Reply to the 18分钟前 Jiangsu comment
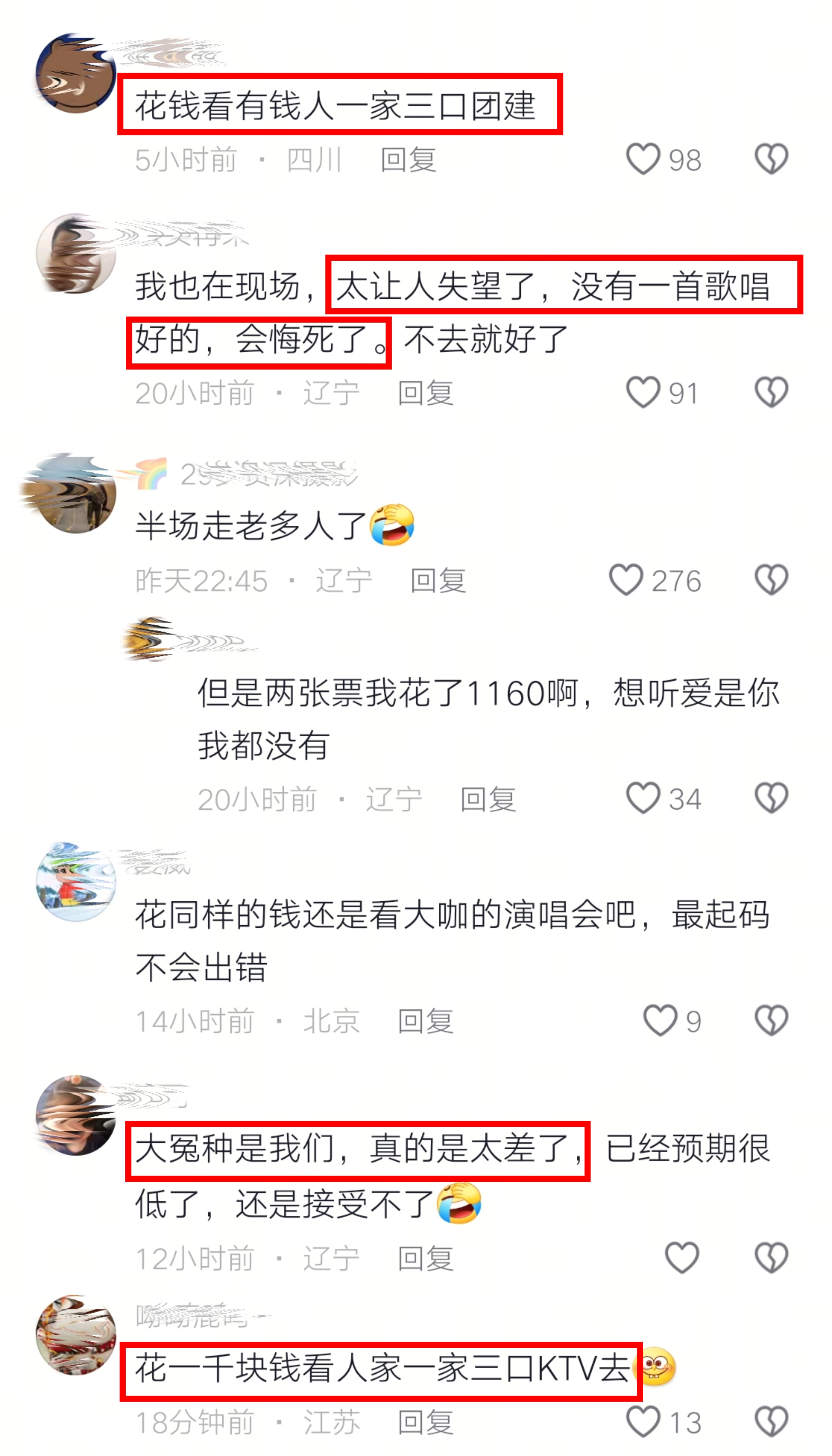832x1456 pixels. pyautogui.click(x=426, y=1422)
